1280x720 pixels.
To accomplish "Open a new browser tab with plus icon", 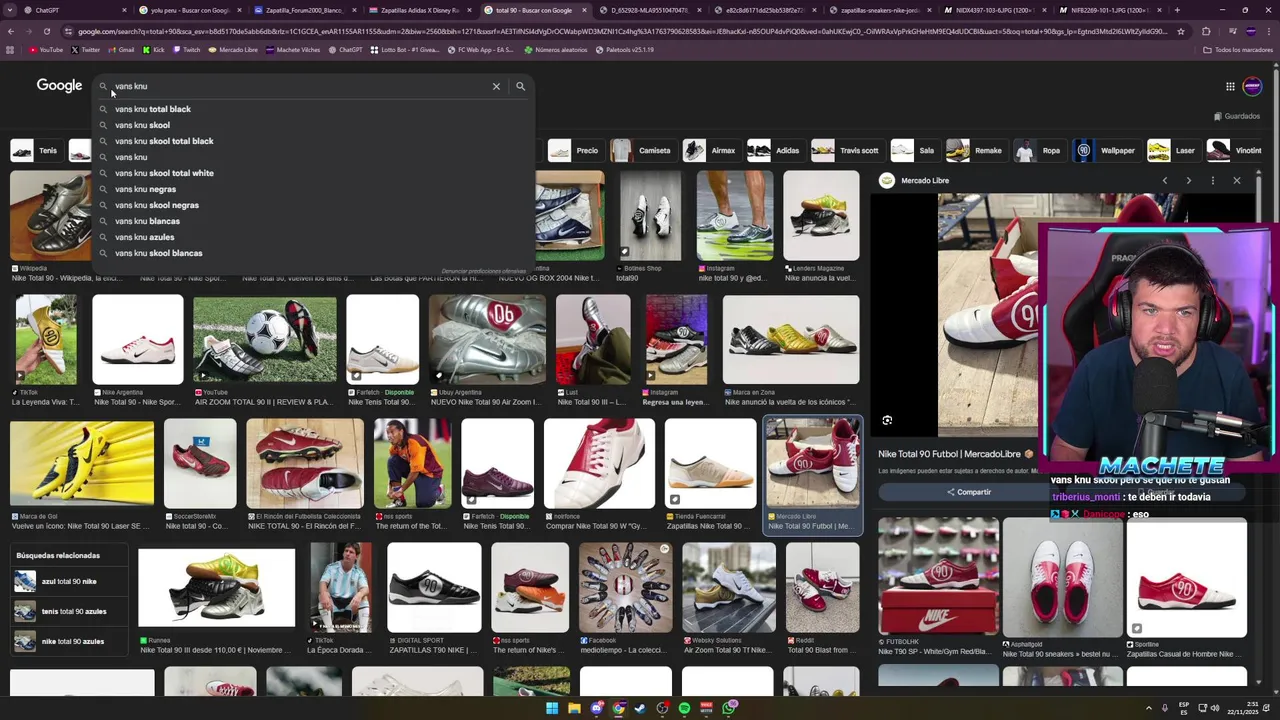I will 1177,10.
